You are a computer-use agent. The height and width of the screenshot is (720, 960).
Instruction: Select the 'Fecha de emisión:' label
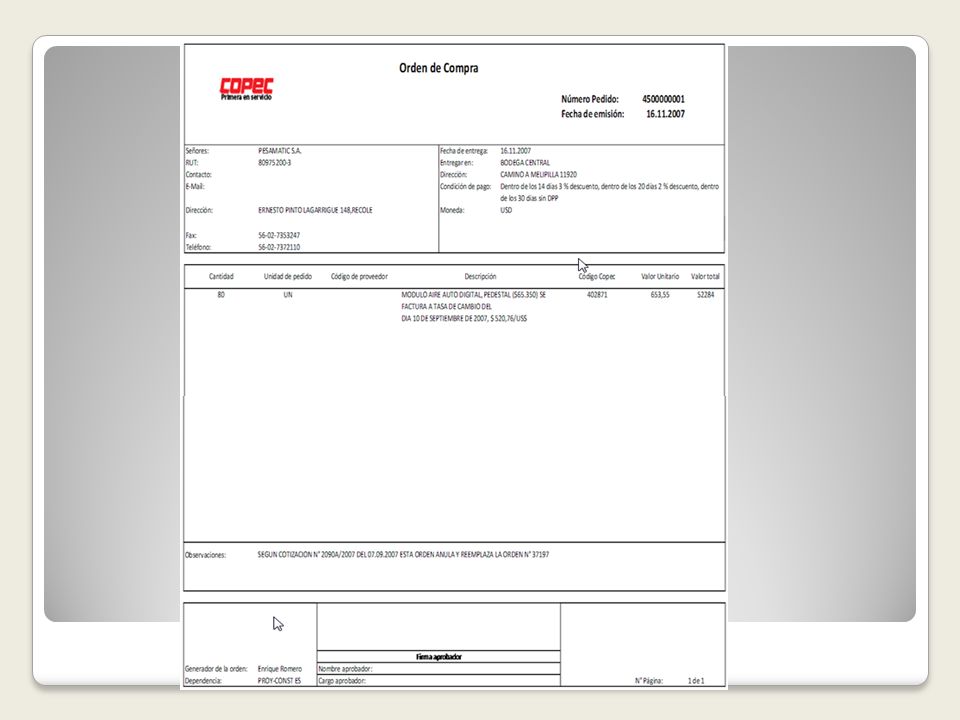592,114
